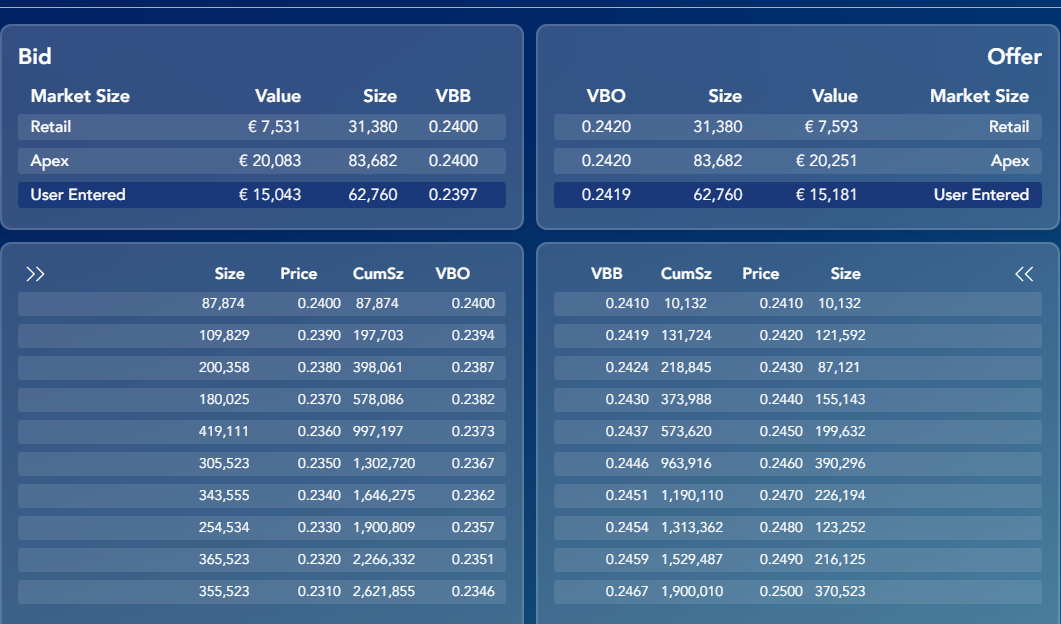Select offer depth row with size 390,296
This screenshot has width=1061, height=624.
click(x=798, y=464)
